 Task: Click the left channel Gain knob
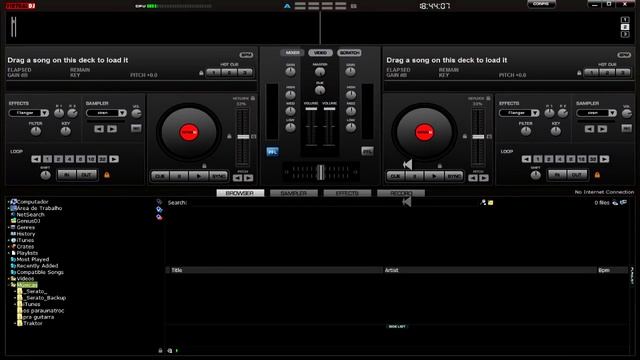[290, 72]
